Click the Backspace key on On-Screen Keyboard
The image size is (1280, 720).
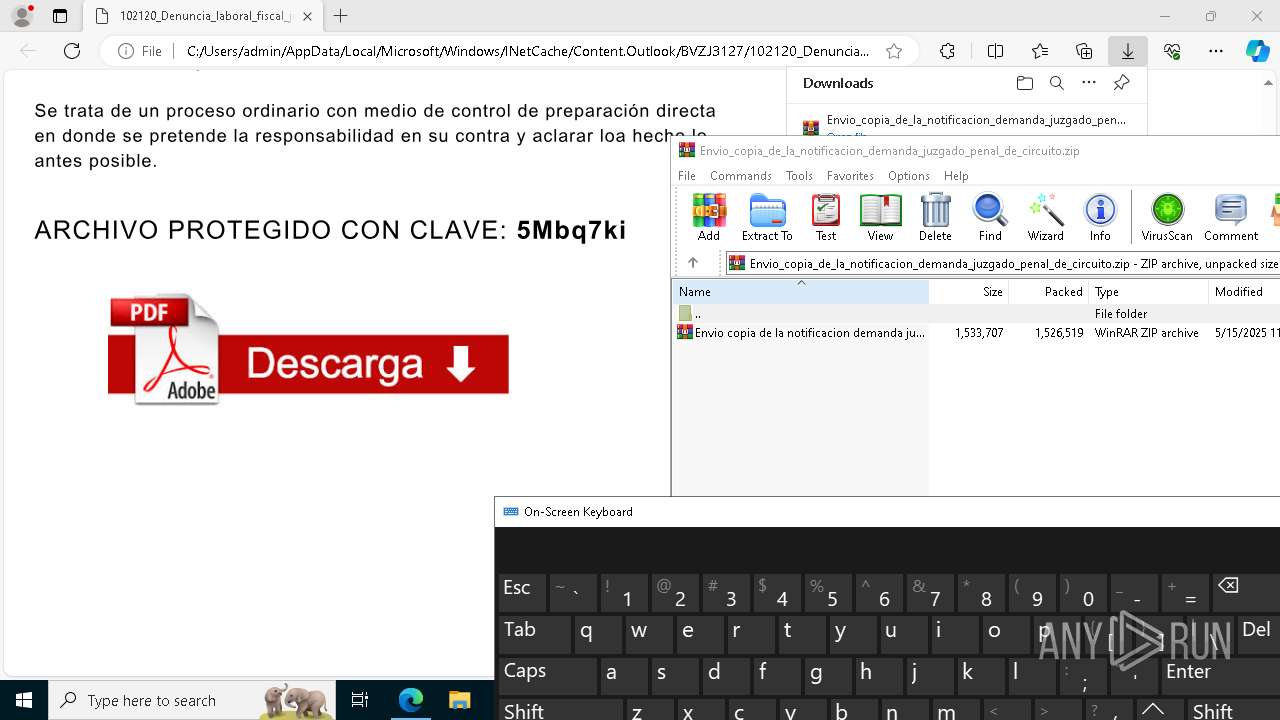coord(1245,593)
